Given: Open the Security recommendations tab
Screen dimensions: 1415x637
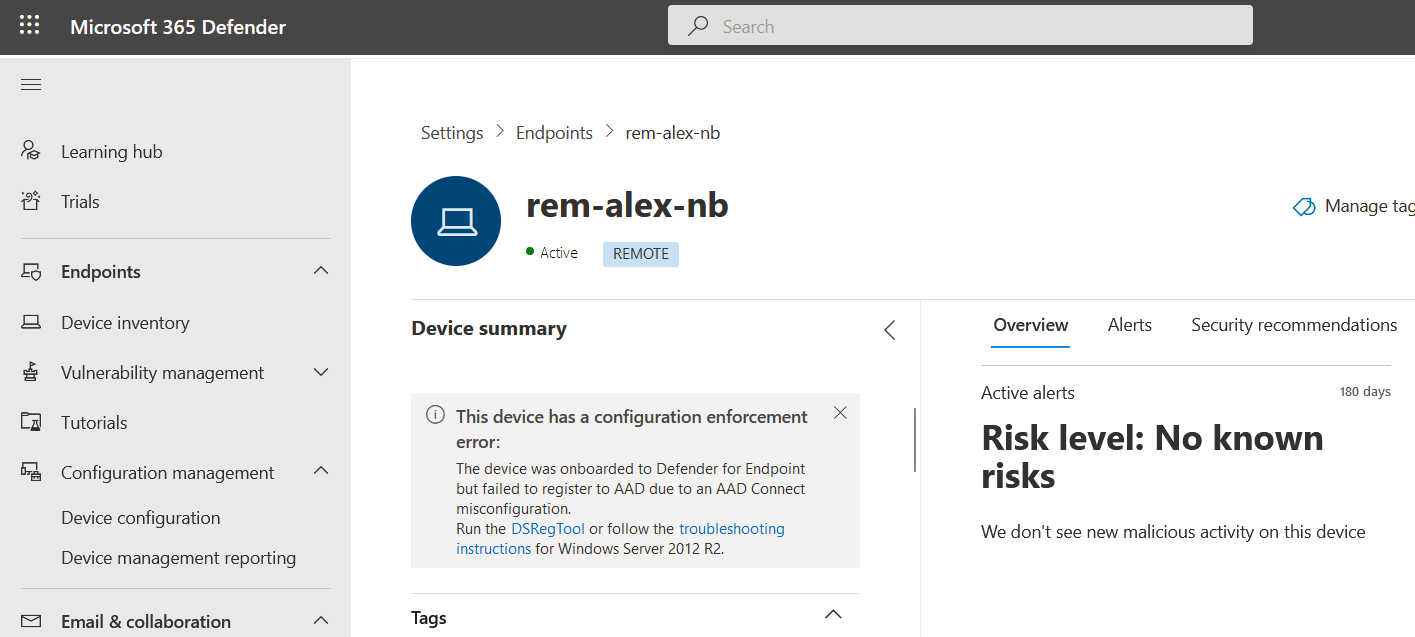Looking at the screenshot, I should tap(1294, 325).
